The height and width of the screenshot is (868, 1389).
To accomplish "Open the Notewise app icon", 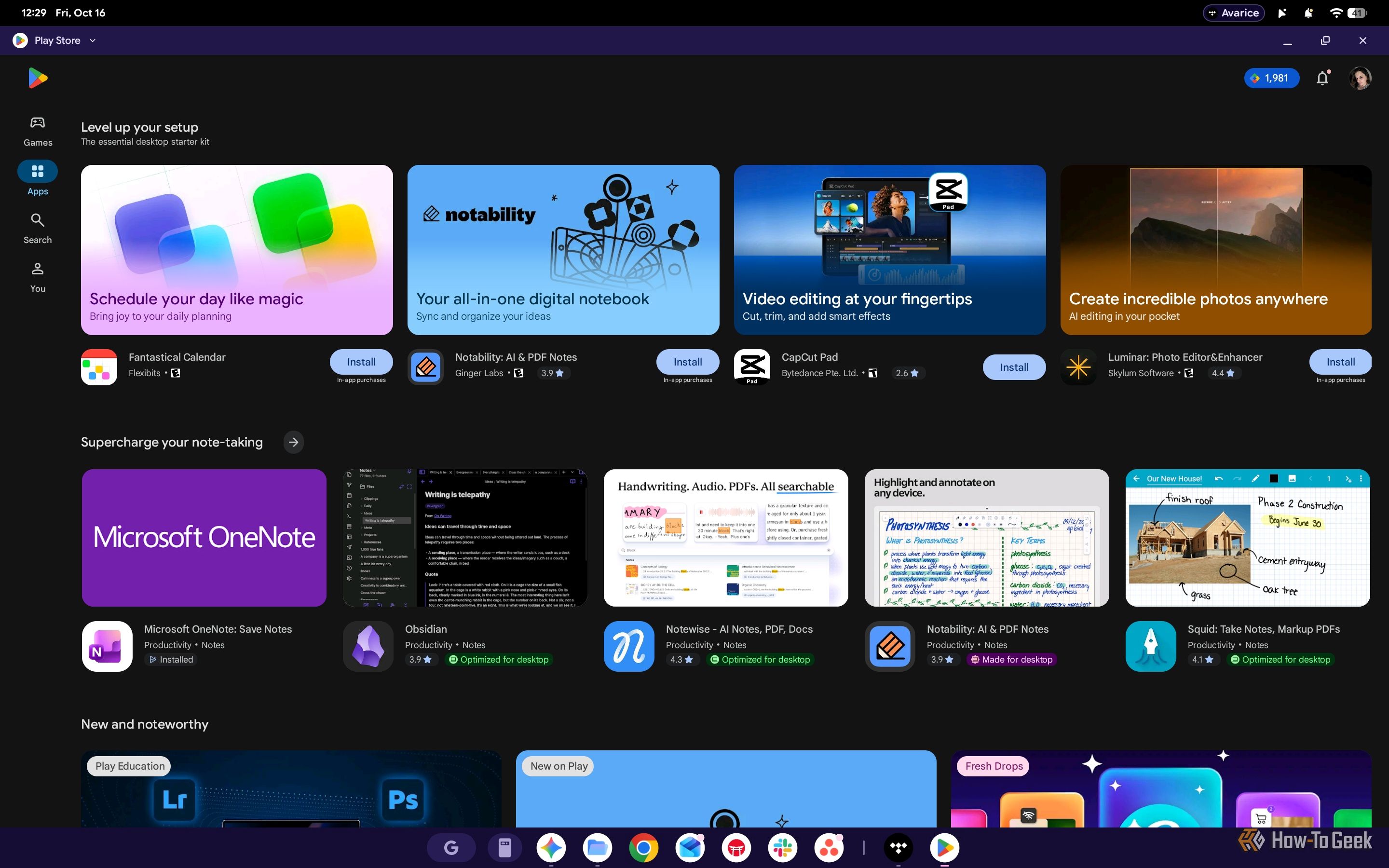I will tap(629, 646).
